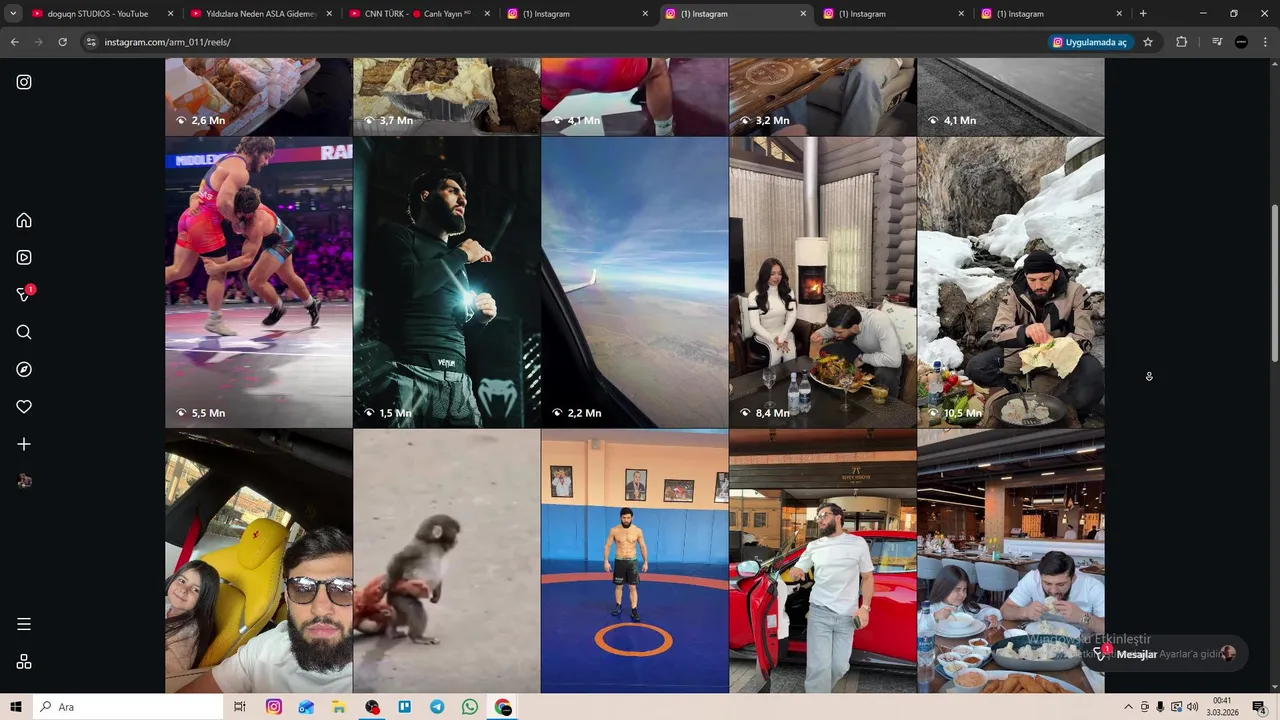Open browser extensions puzzle icon
1280x720 pixels.
(1181, 42)
